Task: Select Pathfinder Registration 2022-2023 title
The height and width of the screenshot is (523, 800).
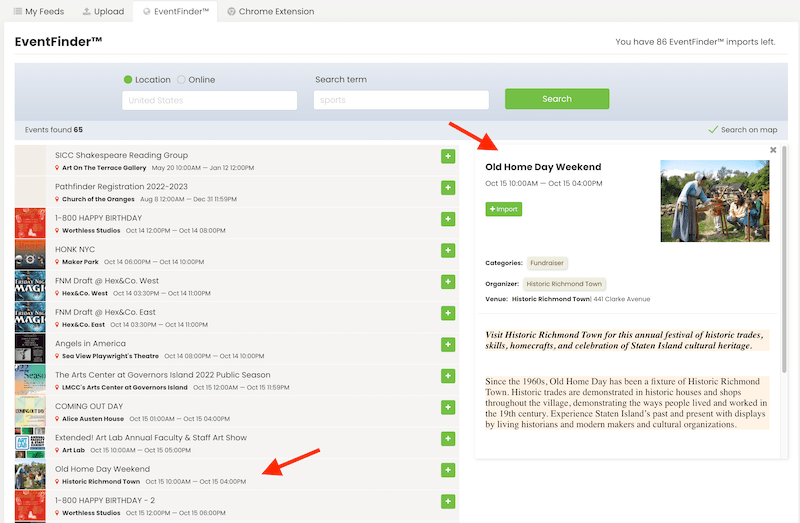Action: 121,187
